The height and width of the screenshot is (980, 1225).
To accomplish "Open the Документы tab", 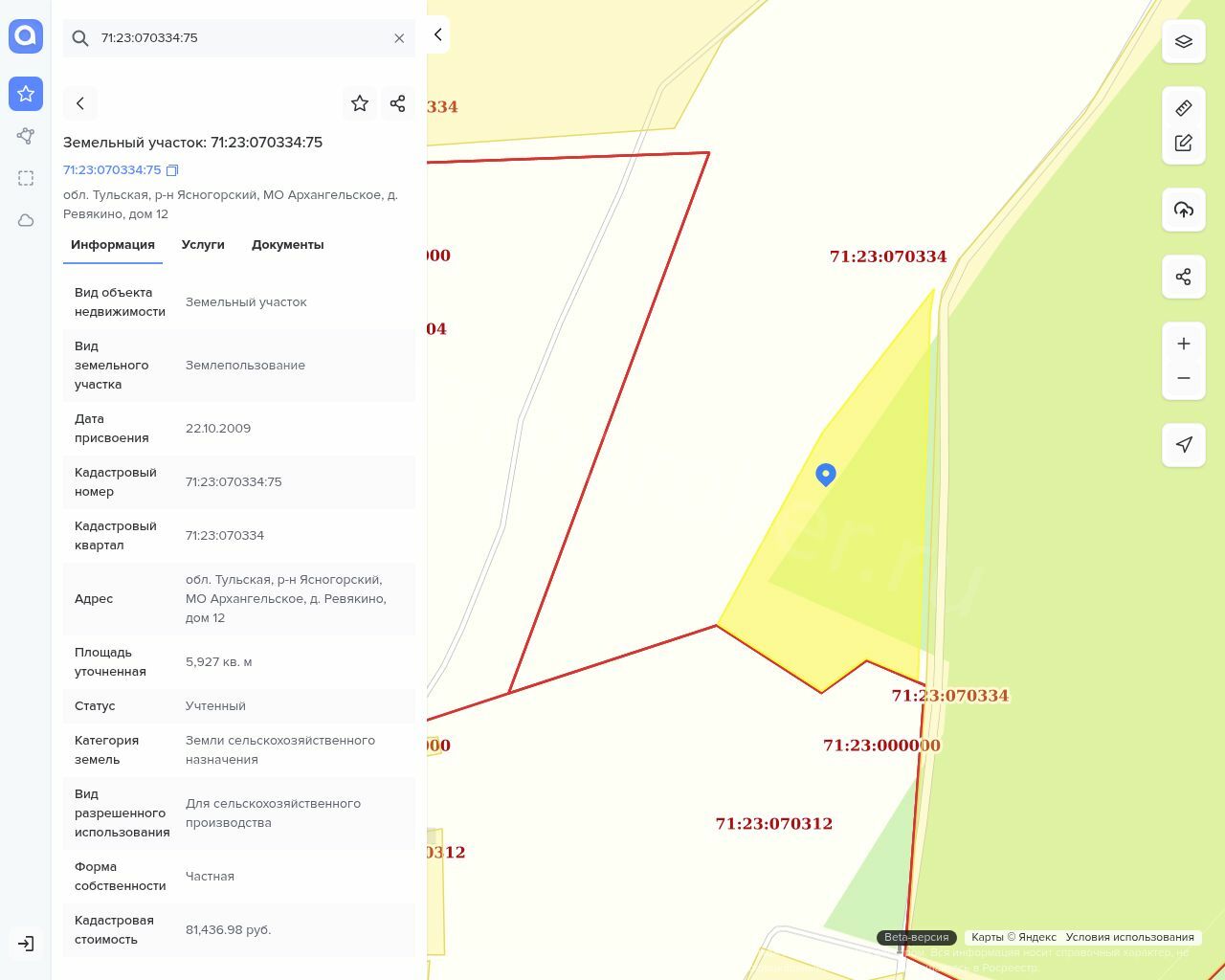I will click(x=287, y=245).
